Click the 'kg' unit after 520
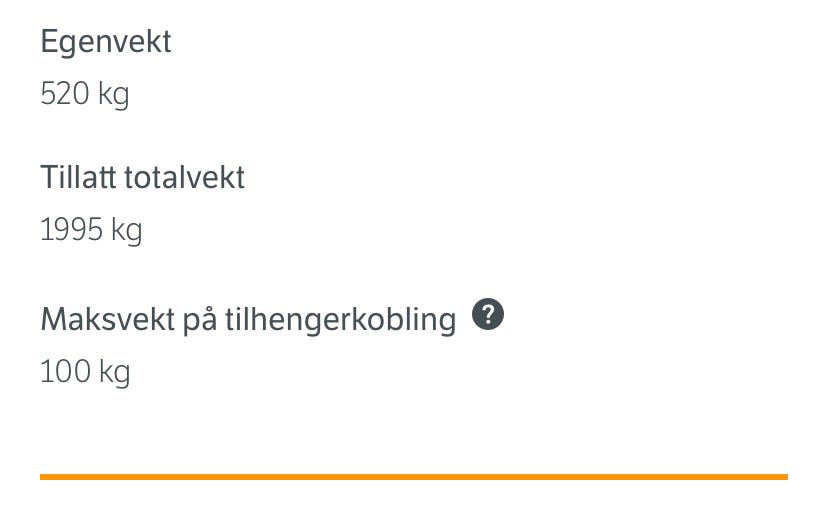This screenshot has width=828, height=514. point(114,96)
